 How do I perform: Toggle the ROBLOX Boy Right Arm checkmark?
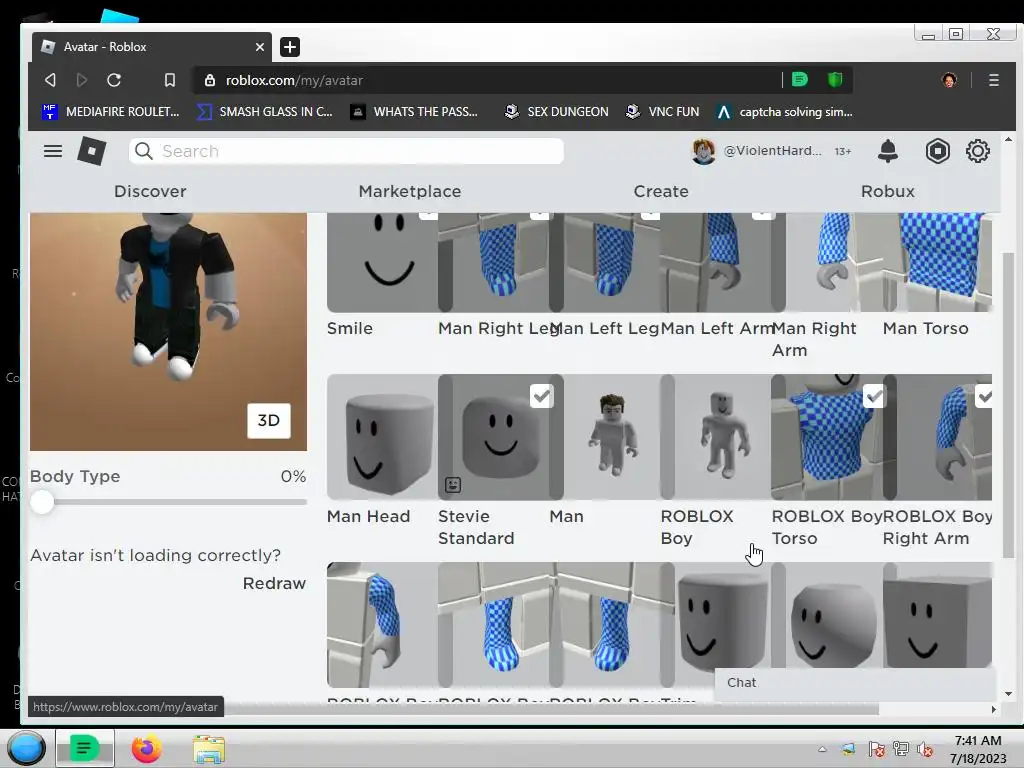(984, 396)
